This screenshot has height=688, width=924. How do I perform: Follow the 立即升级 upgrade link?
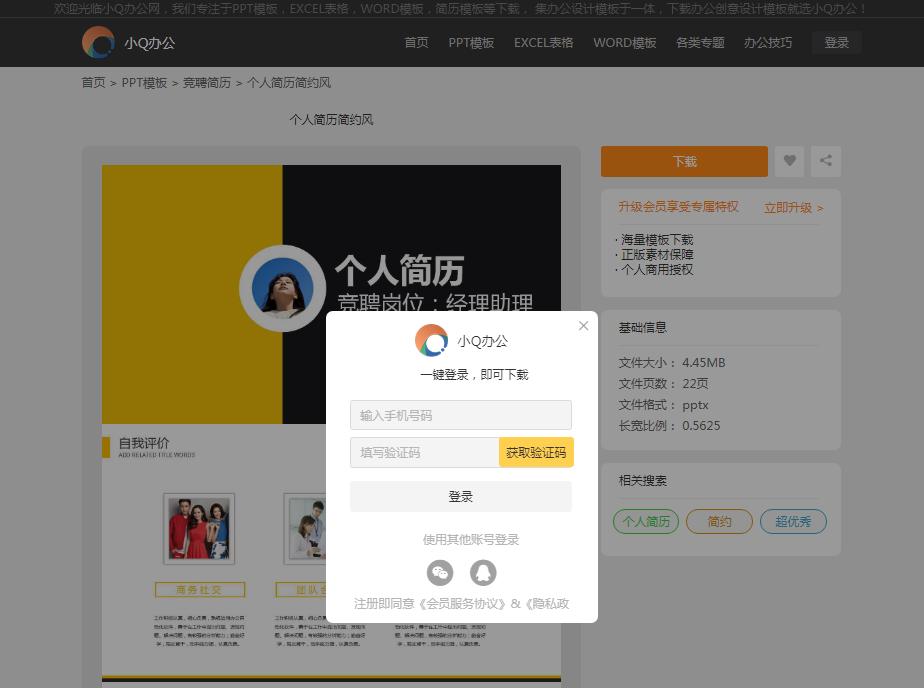pos(788,208)
